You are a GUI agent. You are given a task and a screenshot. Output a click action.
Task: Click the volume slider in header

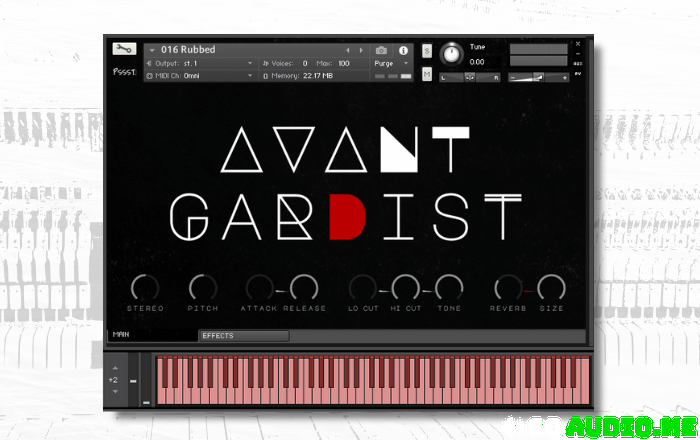538,77
